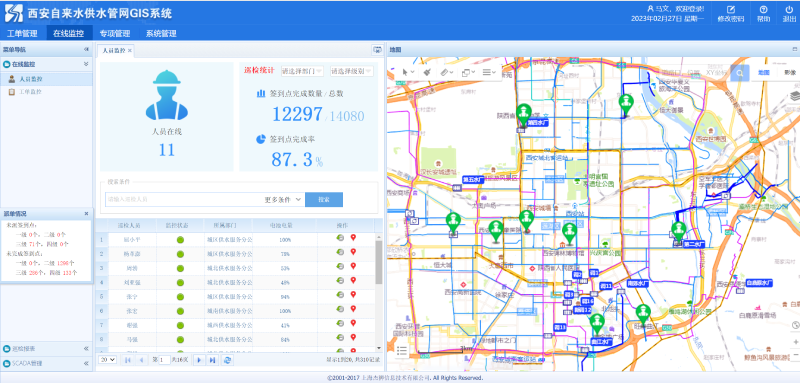Click the 第五水厂 map label
The width and height of the screenshot is (800, 383).
(472, 180)
